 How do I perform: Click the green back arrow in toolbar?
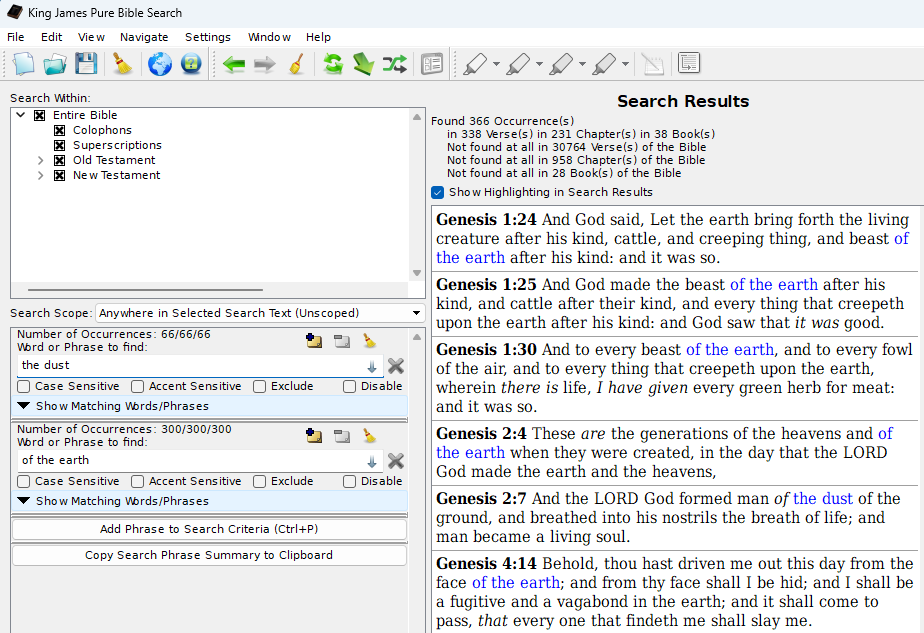(234, 65)
